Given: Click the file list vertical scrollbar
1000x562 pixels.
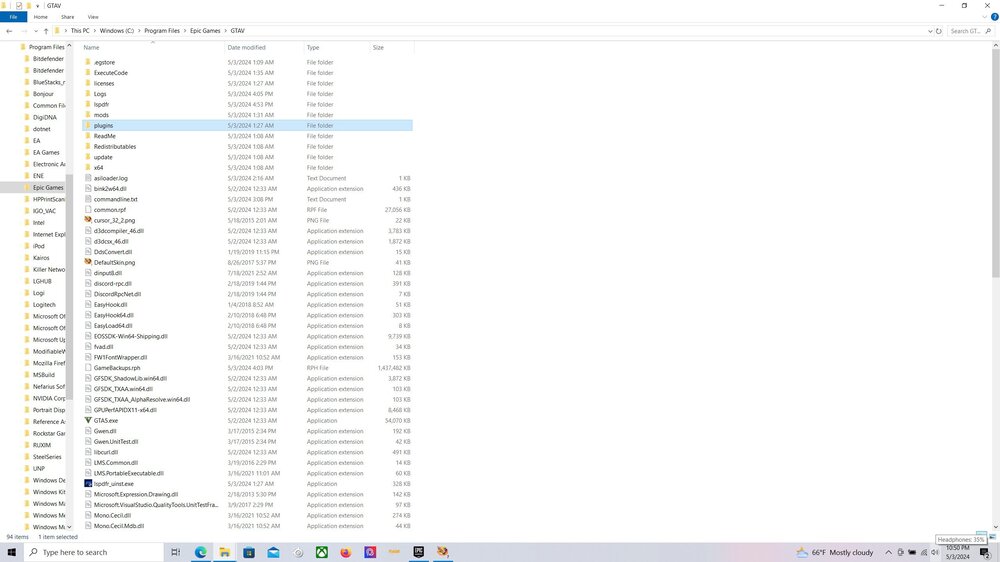Looking at the screenshot, I should pyautogui.click(x=996, y=165).
